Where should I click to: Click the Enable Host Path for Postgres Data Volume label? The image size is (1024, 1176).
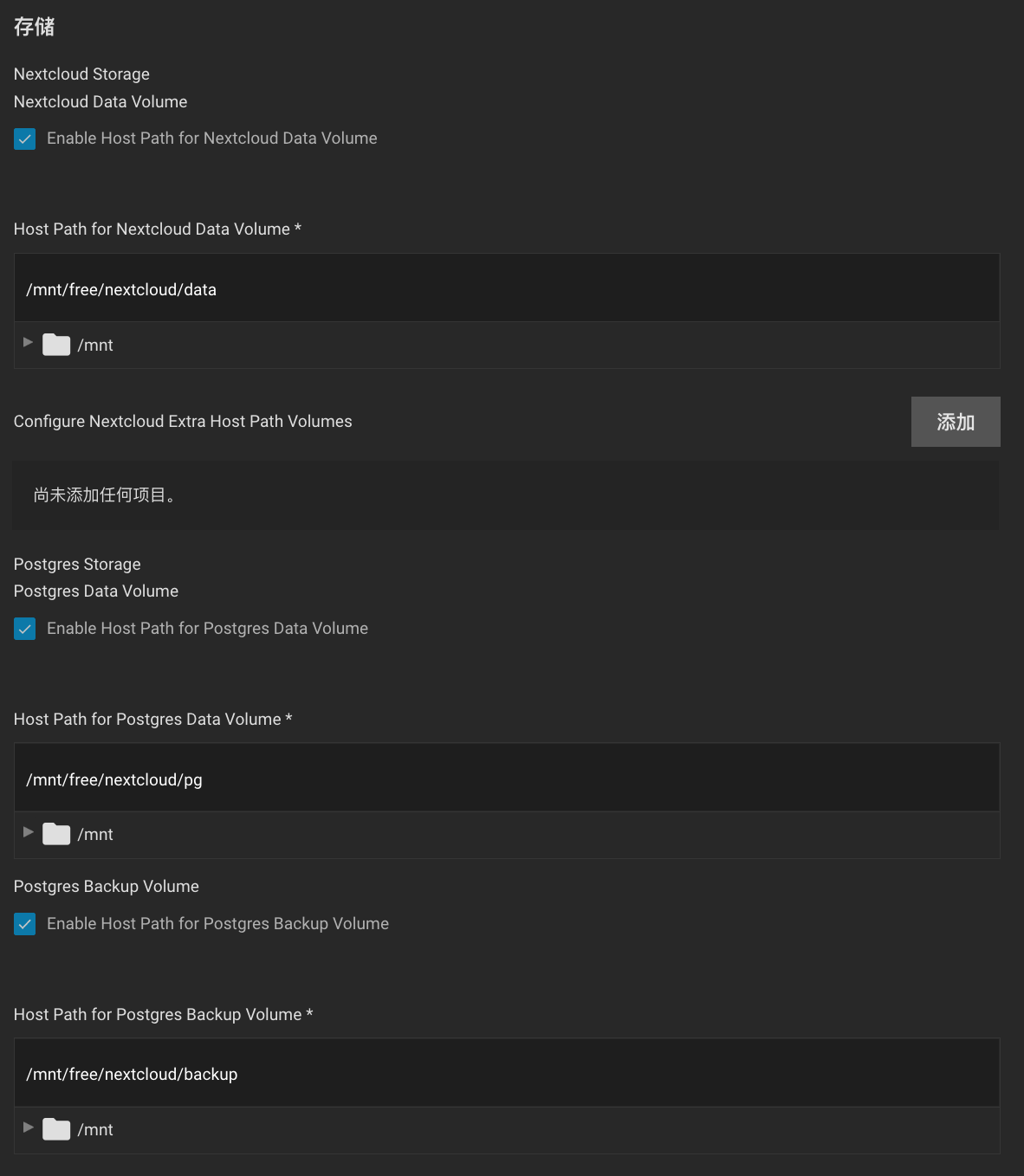click(x=208, y=629)
